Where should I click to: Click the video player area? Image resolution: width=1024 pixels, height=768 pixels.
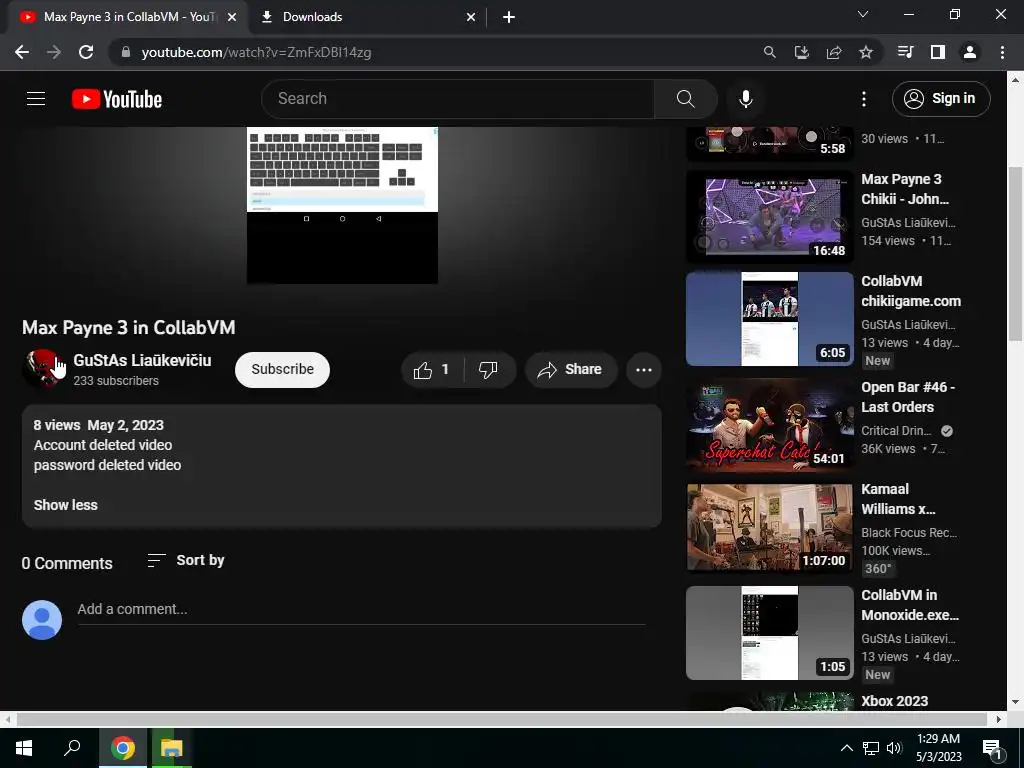342,205
